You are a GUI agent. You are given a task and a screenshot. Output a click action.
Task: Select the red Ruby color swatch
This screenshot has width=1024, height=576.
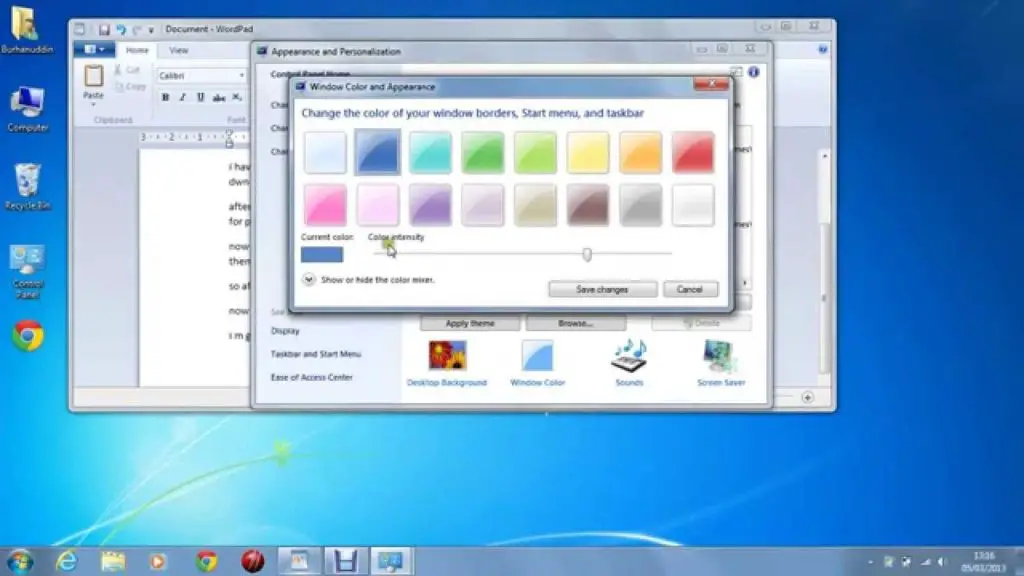[x=693, y=152]
